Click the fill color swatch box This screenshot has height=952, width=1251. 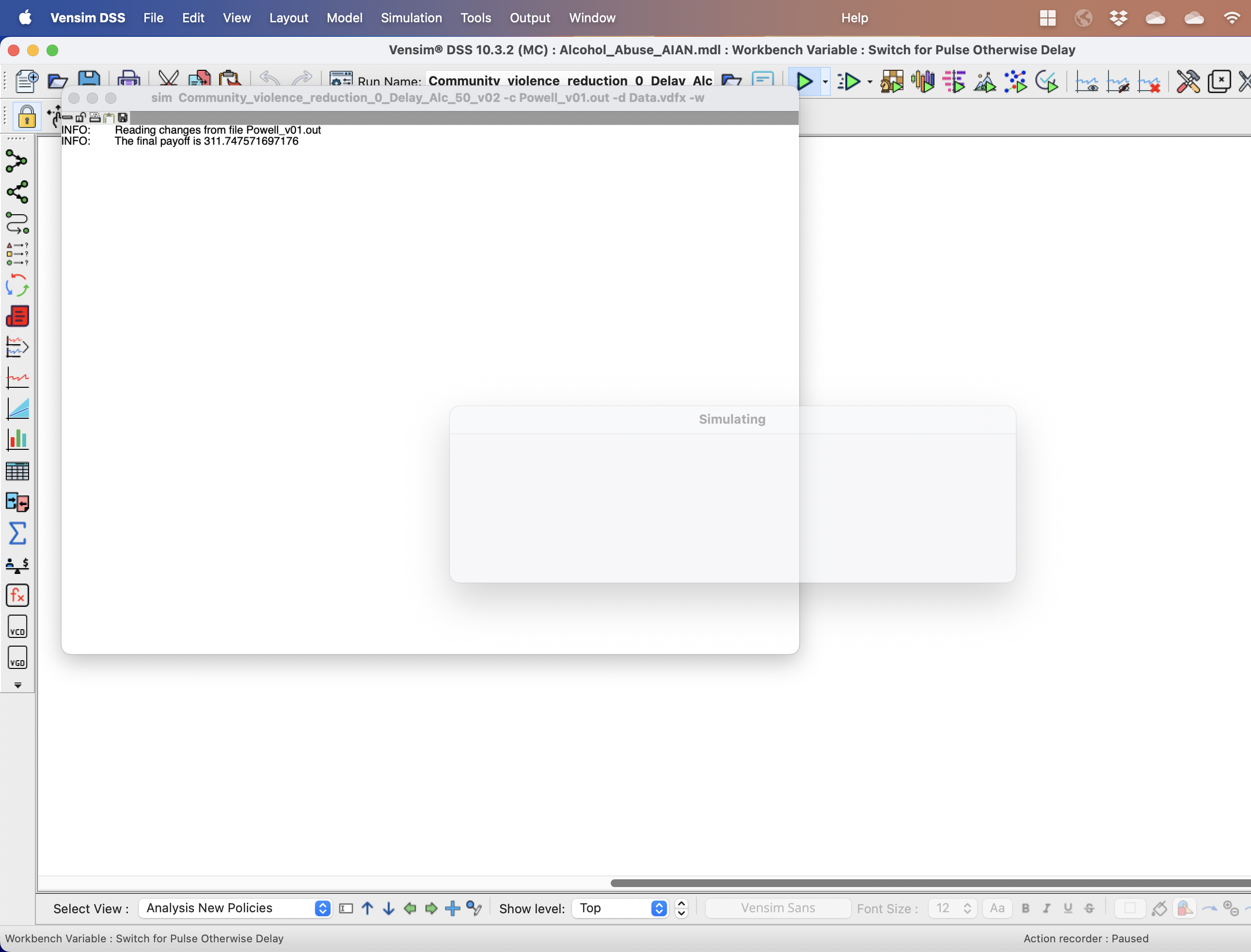click(1130, 908)
